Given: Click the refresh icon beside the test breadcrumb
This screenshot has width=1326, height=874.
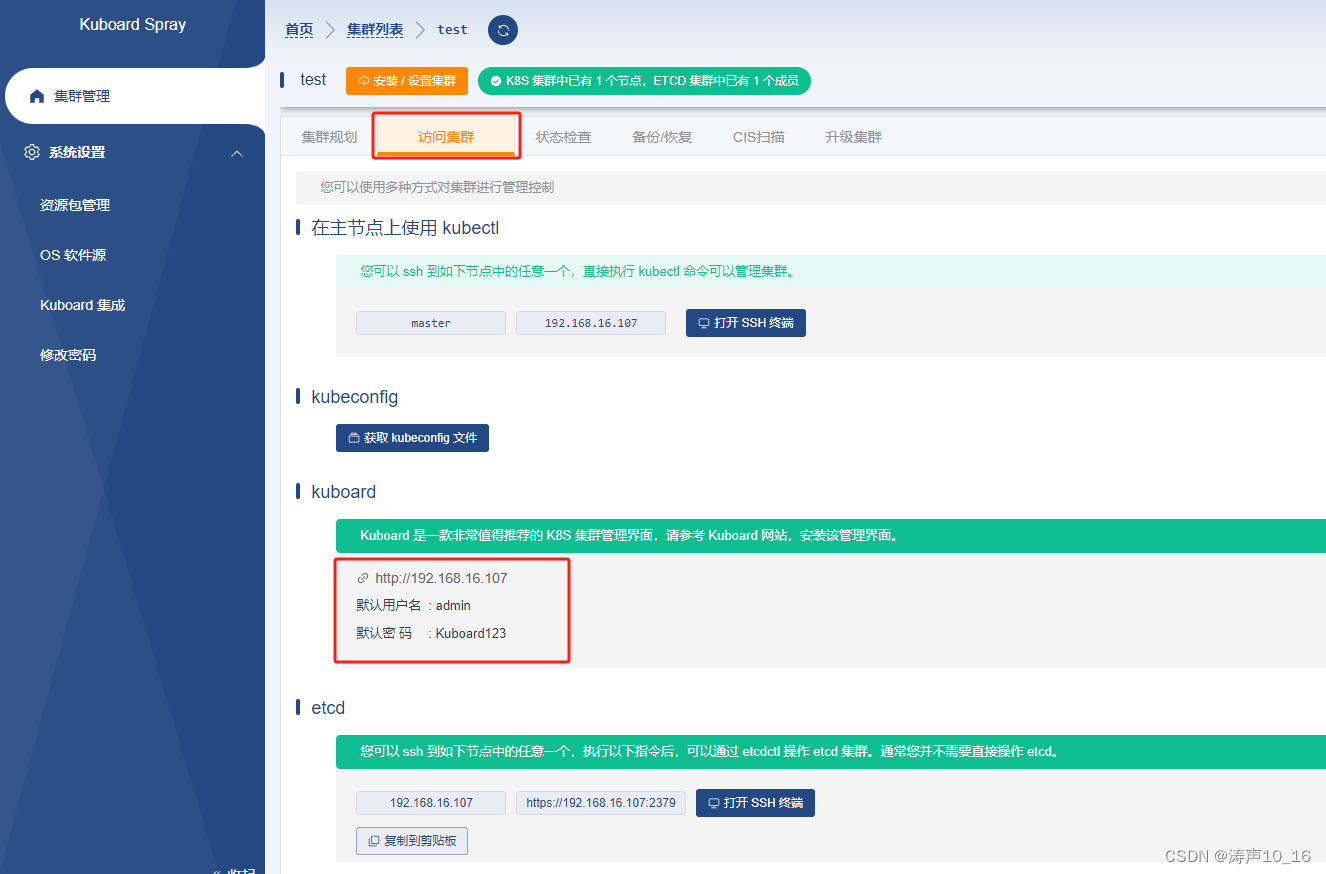Looking at the screenshot, I should click(503, 30).
